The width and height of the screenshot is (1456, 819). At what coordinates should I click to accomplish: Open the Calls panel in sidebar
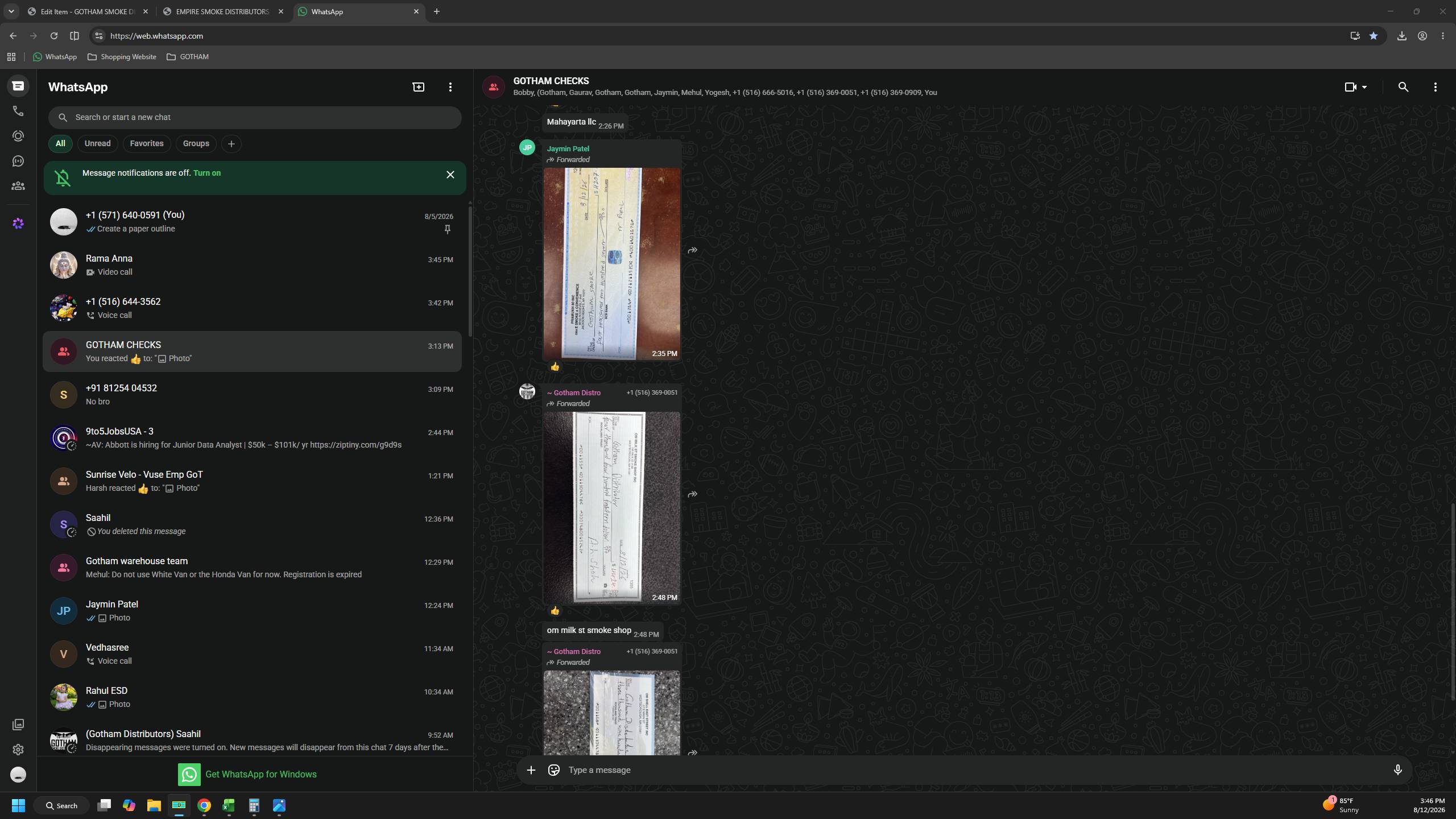click(18, 111)
